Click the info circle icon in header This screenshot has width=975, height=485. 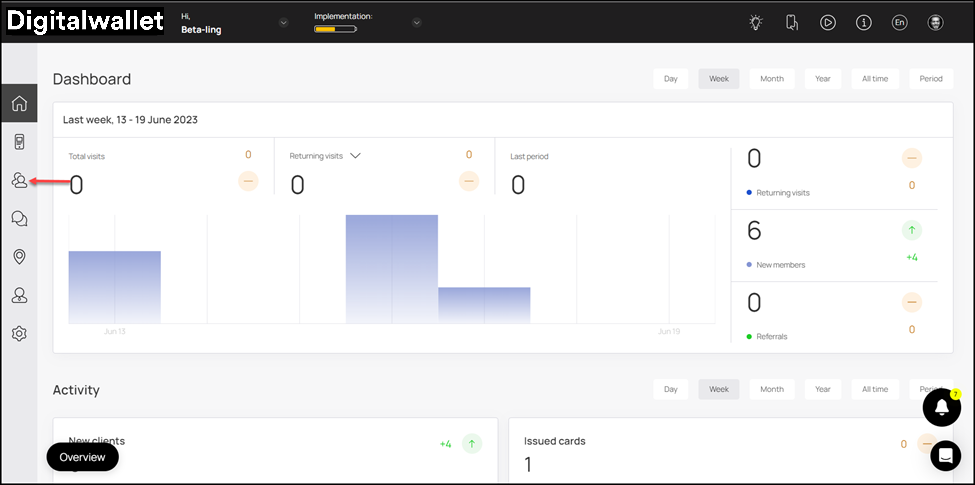[x=863, y=23]
